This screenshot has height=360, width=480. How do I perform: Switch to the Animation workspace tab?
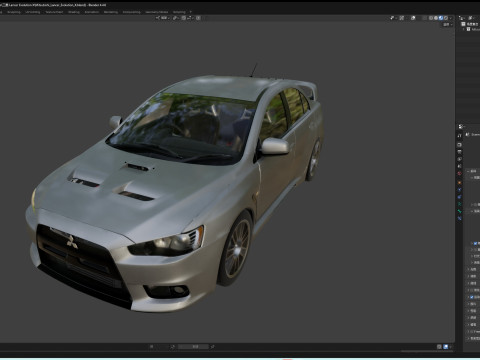click(92, 12)
